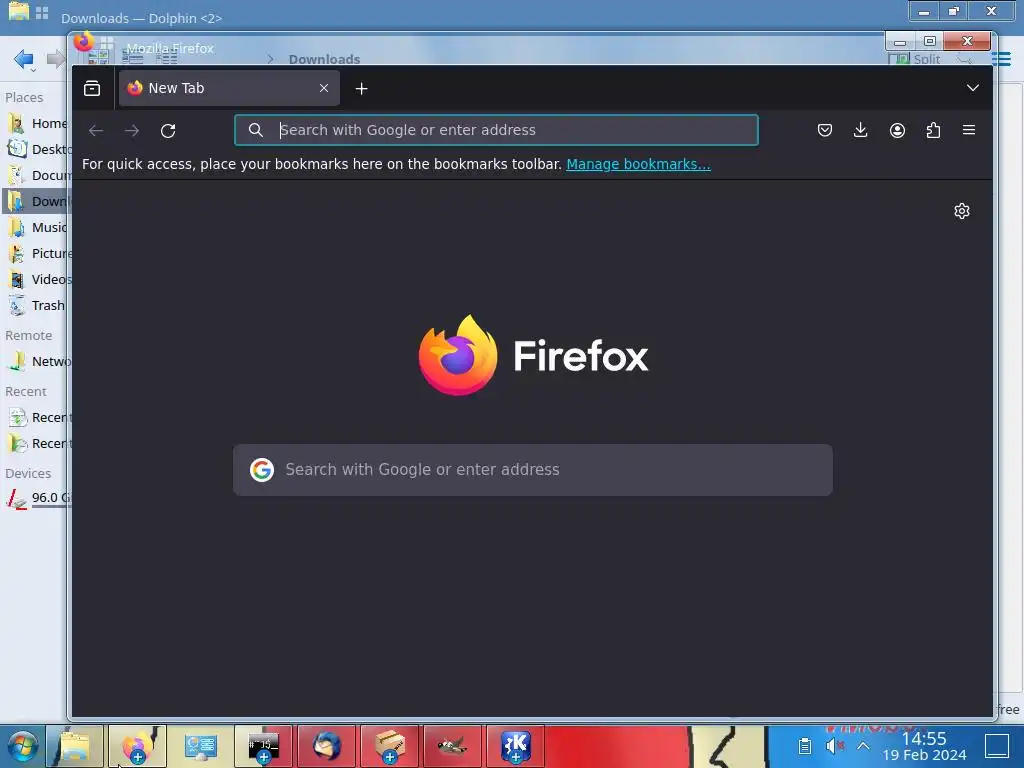Launch Thunderbird from taskbar
Screen dimensions: 1024x768
[327, 746]
